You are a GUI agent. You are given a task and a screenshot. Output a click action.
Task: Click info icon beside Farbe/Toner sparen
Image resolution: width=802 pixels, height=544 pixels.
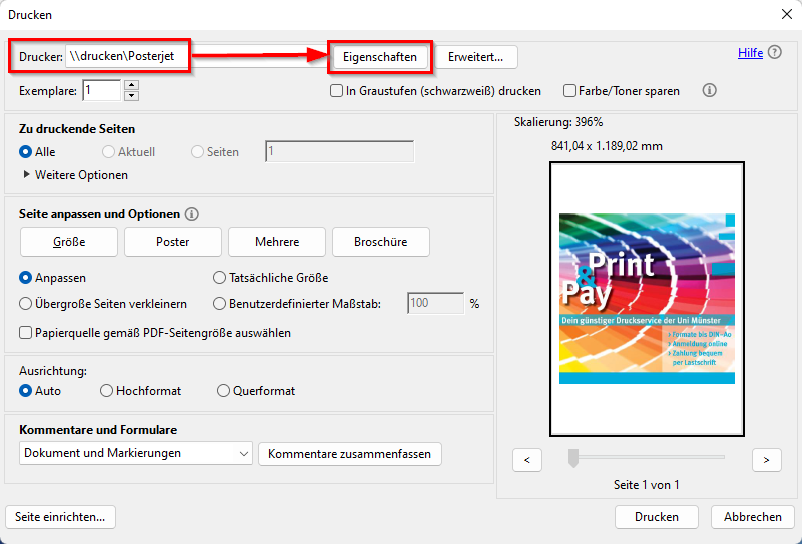tap(710, 90)
